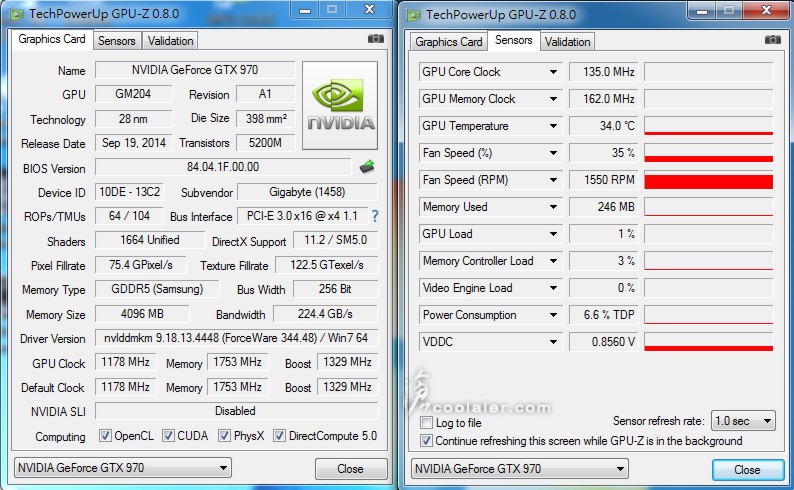
Task: Switch to Validation tab in left window
Action: [170, 41]
